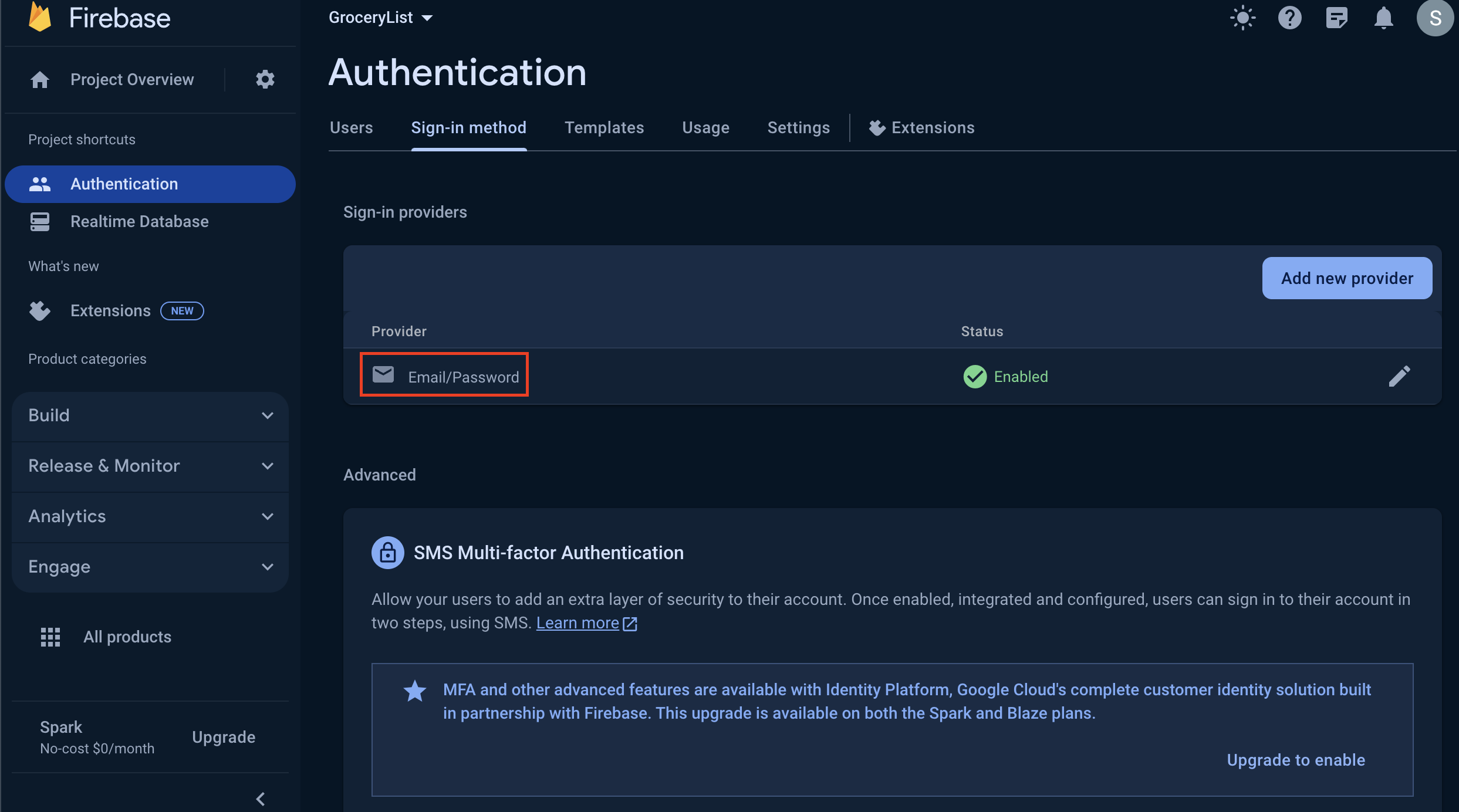This screenshot has width=1459, height=812.
Task: Open the help question mark icon
Action: tap(1289, 18)
